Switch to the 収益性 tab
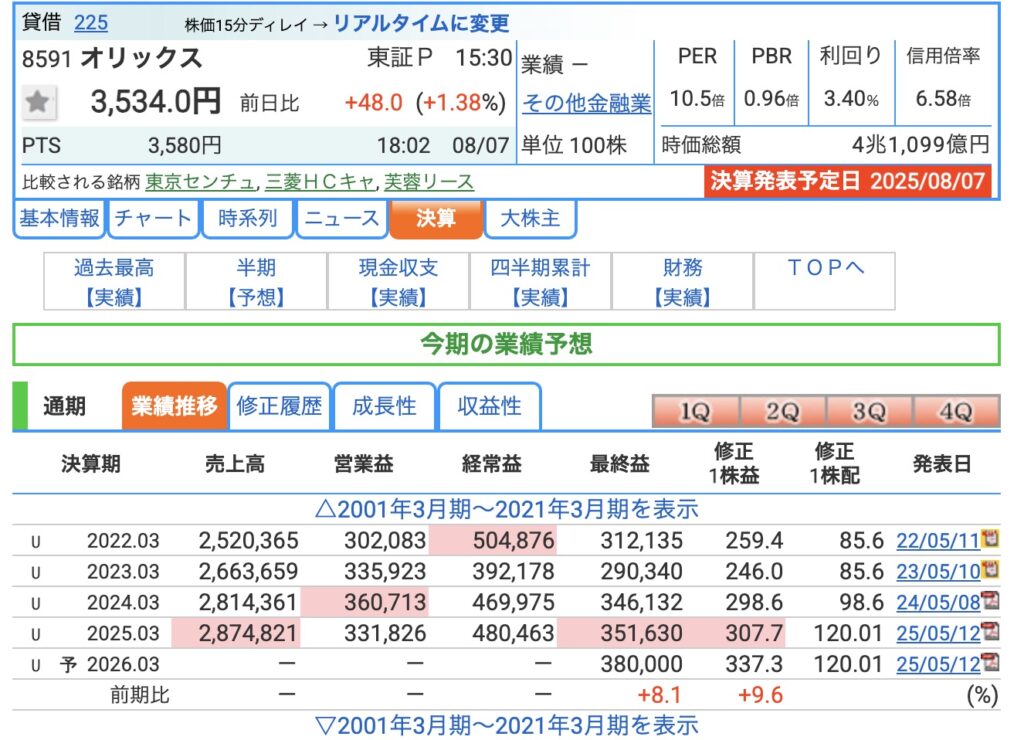The height and width of the screenshot is (740, 1024). pos(490,406)
